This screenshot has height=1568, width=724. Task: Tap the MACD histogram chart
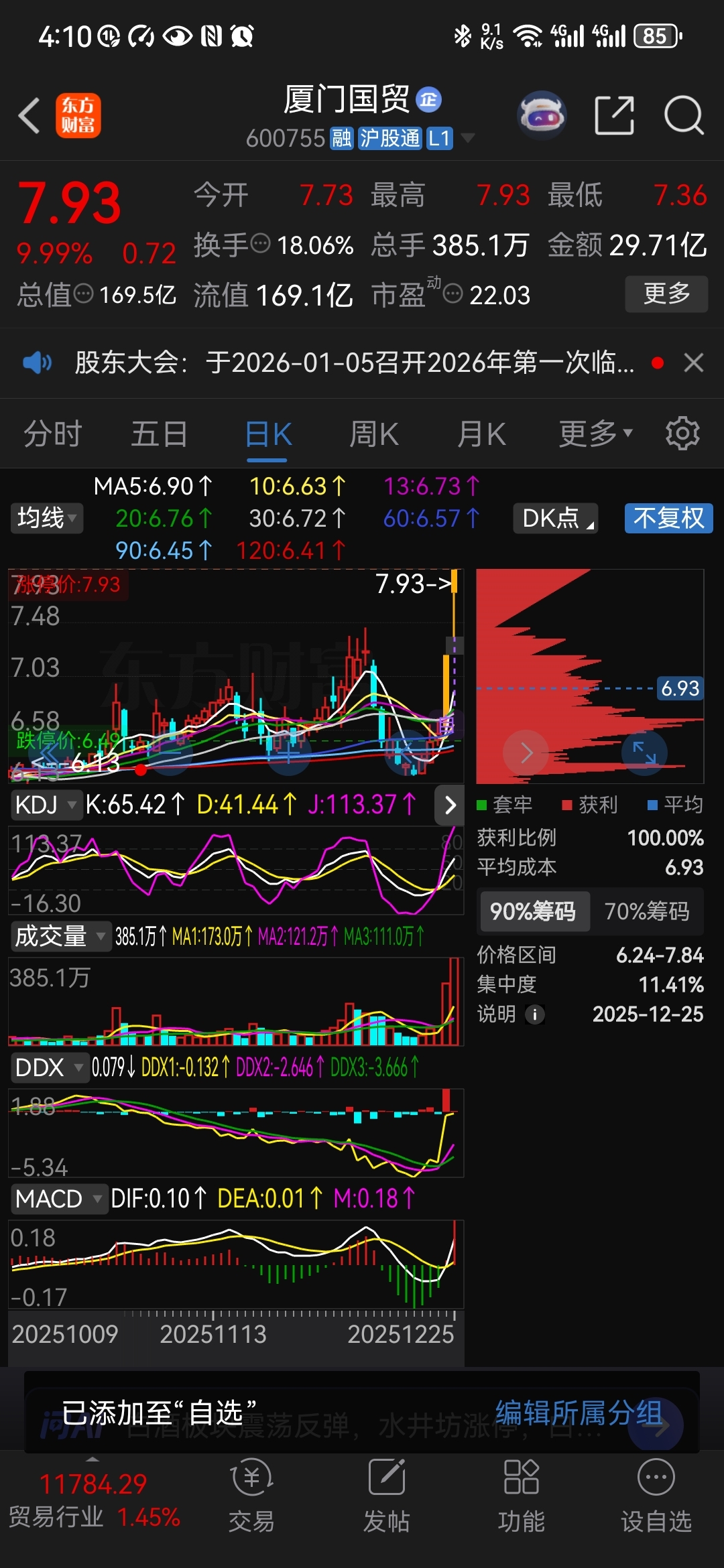point(236,1265)
